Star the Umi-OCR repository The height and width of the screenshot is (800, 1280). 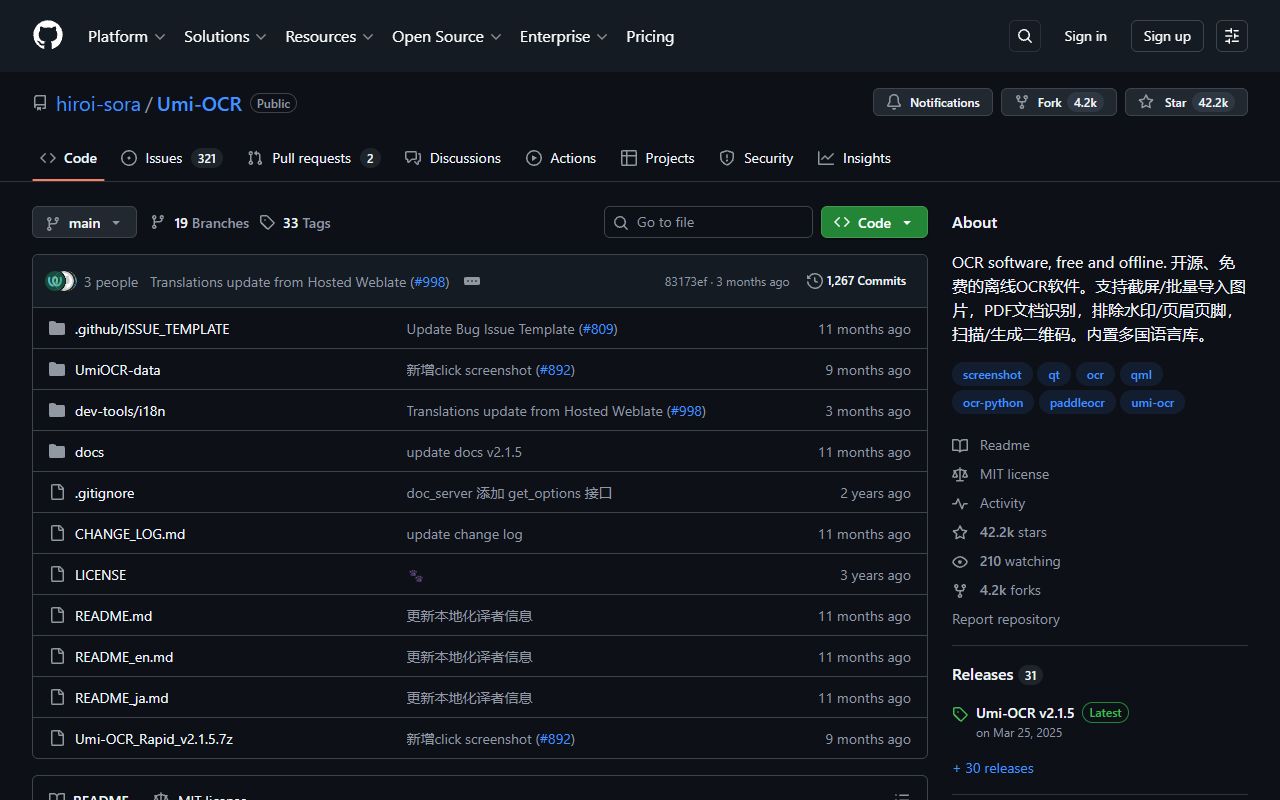tap(1186, 101)
